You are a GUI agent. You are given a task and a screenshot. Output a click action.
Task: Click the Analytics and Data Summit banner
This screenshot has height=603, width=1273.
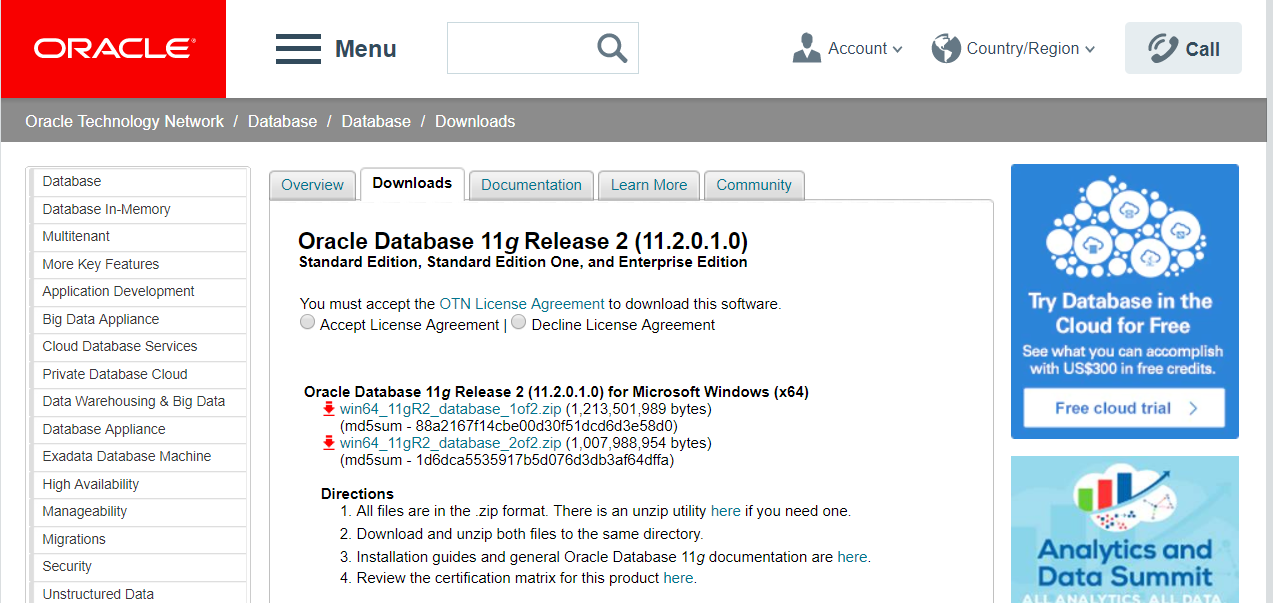(1125, 529)
